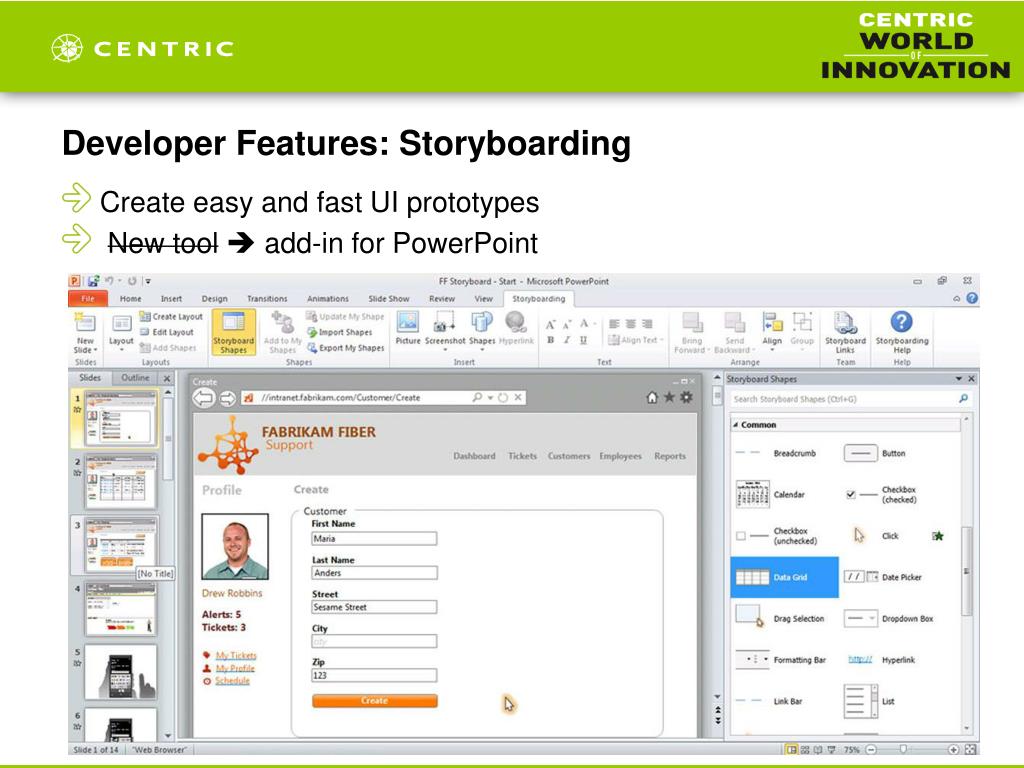
Task: Click the PowerPoint help question mark icon
Action: tap(972, 298)
